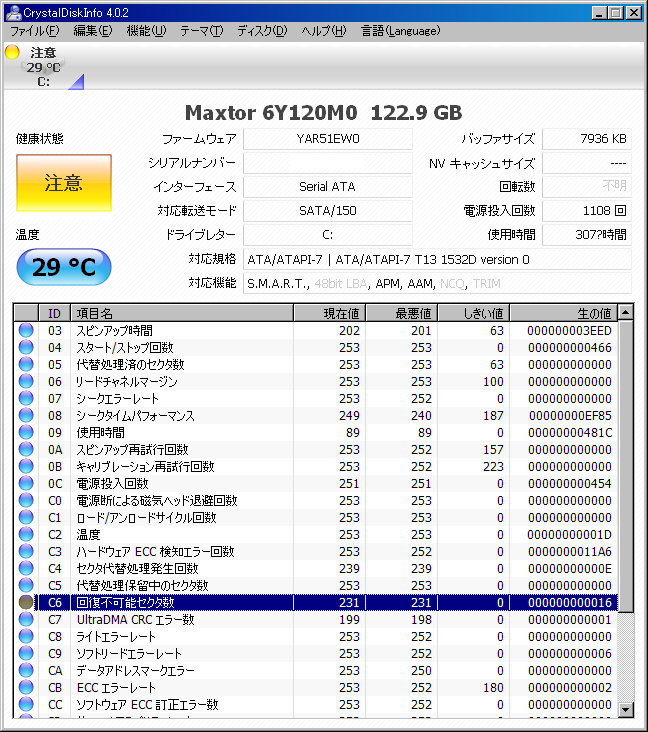
Task: Click the status orb of row CC ソフトウェア ECC
Action: tap(26, 704)
